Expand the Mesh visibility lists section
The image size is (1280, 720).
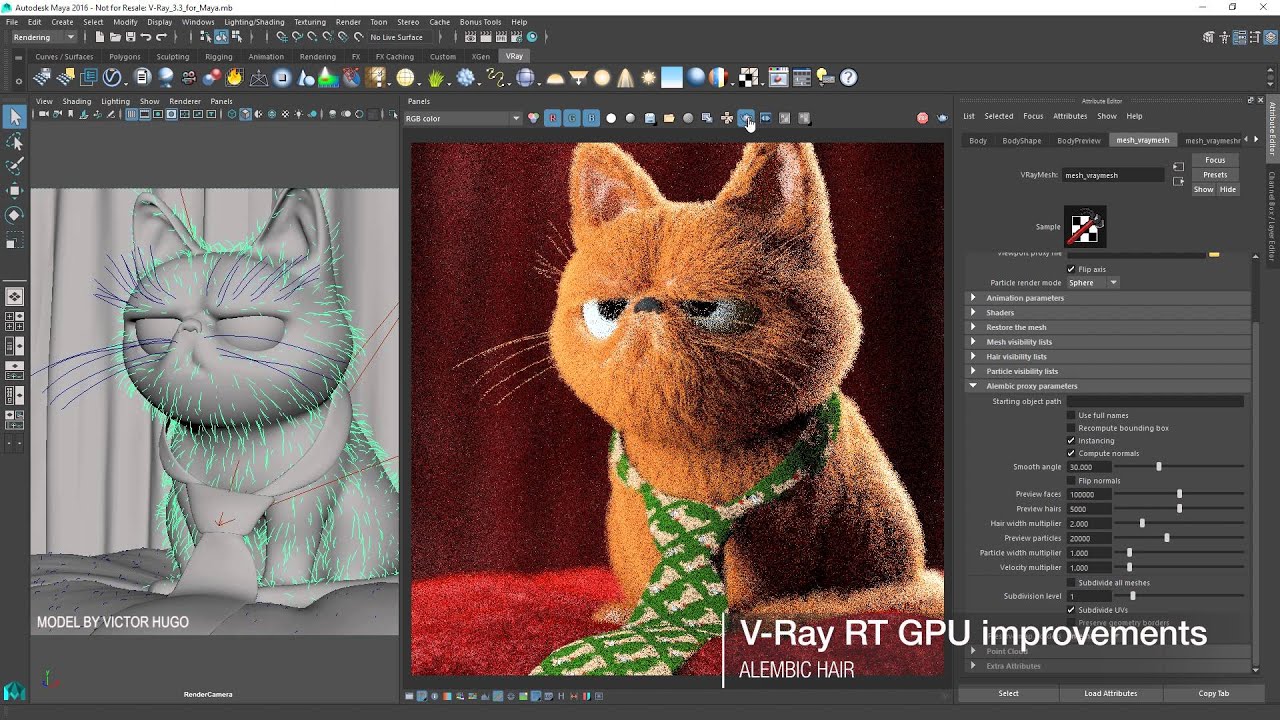point(1108,342)
